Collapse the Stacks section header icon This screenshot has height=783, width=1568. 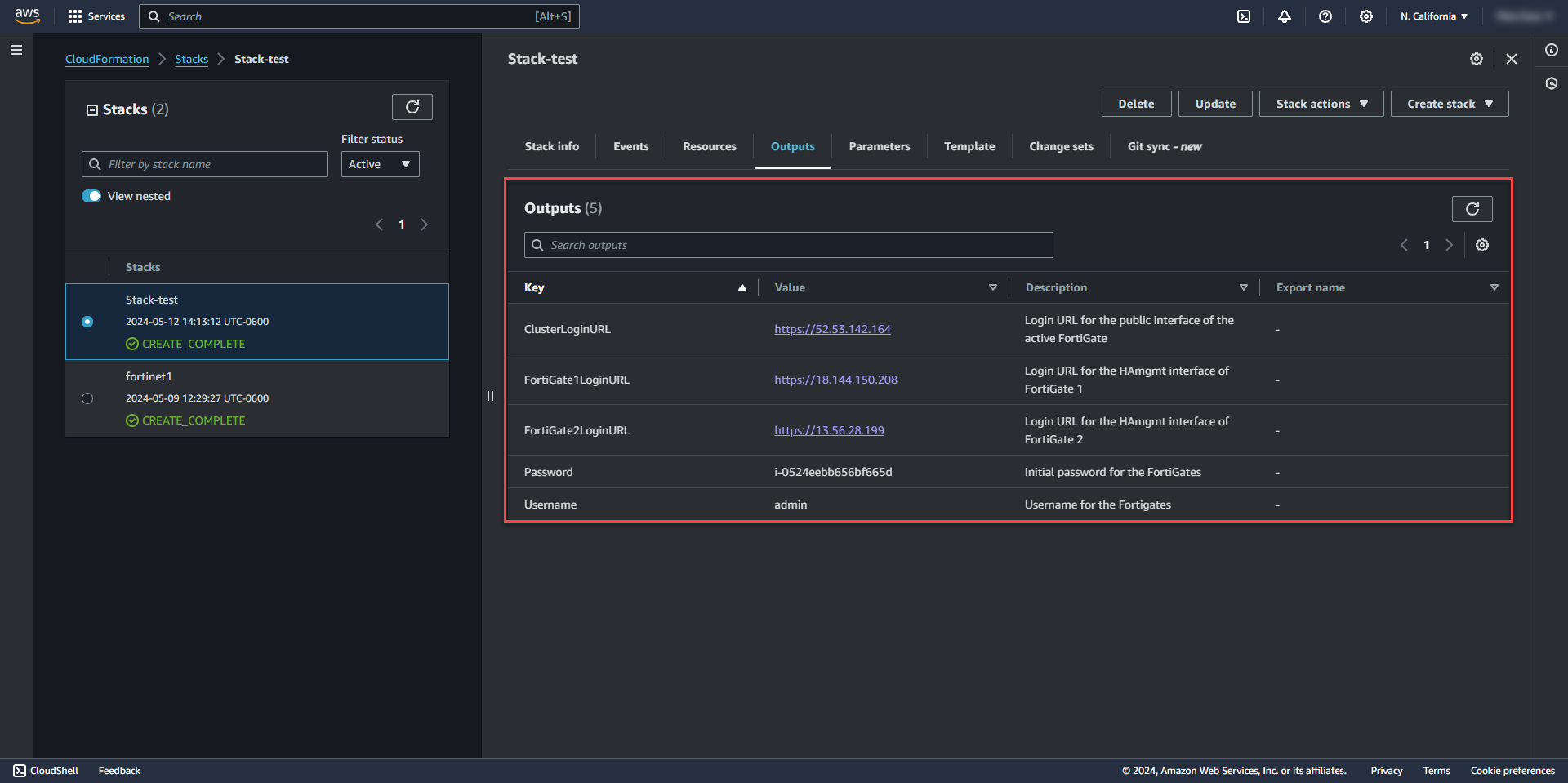[x=92, y=110]
